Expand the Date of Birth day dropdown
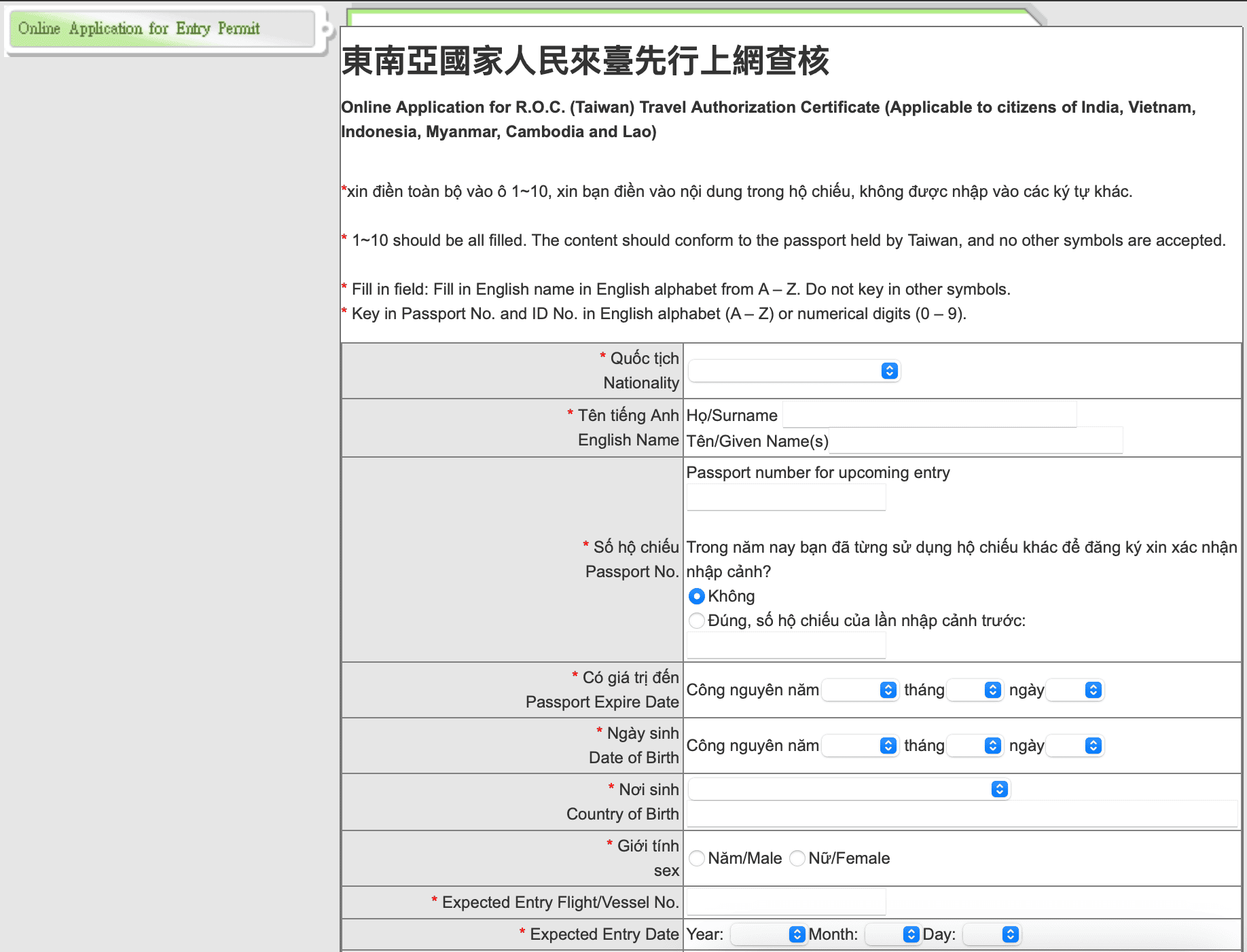The image size is (1247, 952). [x=1074, y=746]
